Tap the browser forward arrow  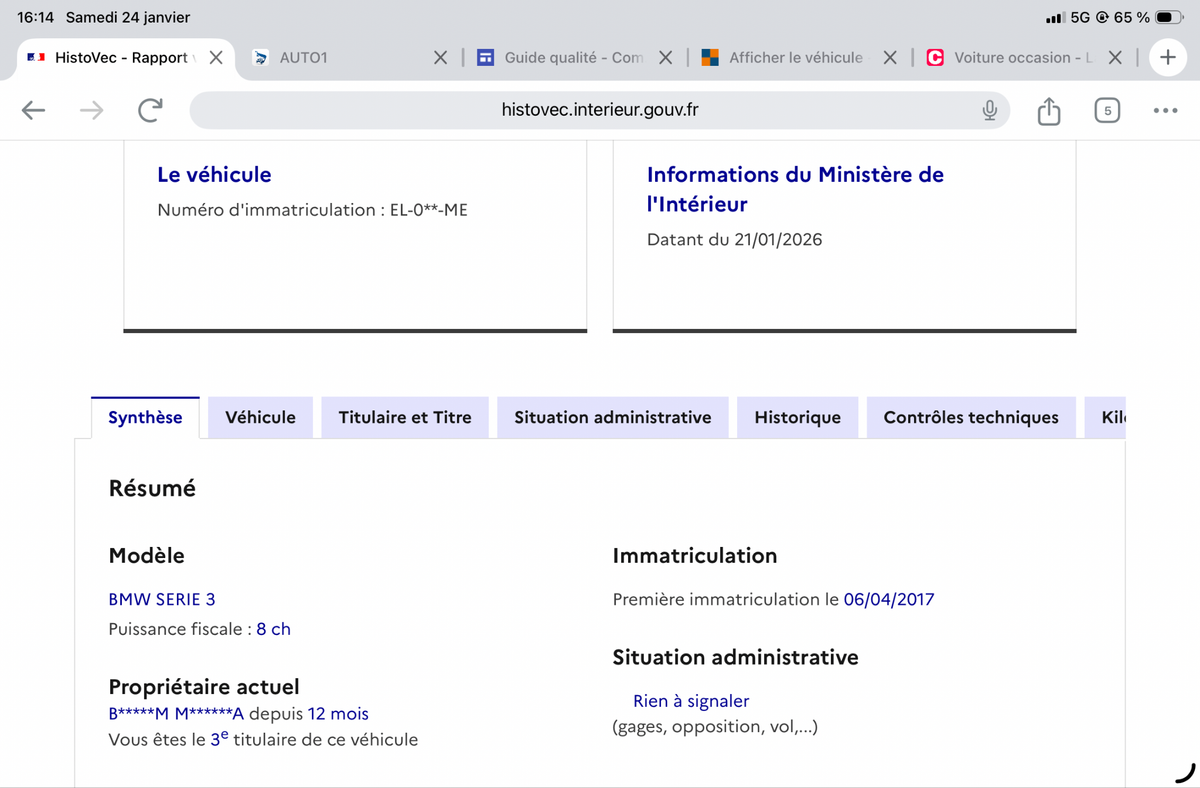click(91, 110)
